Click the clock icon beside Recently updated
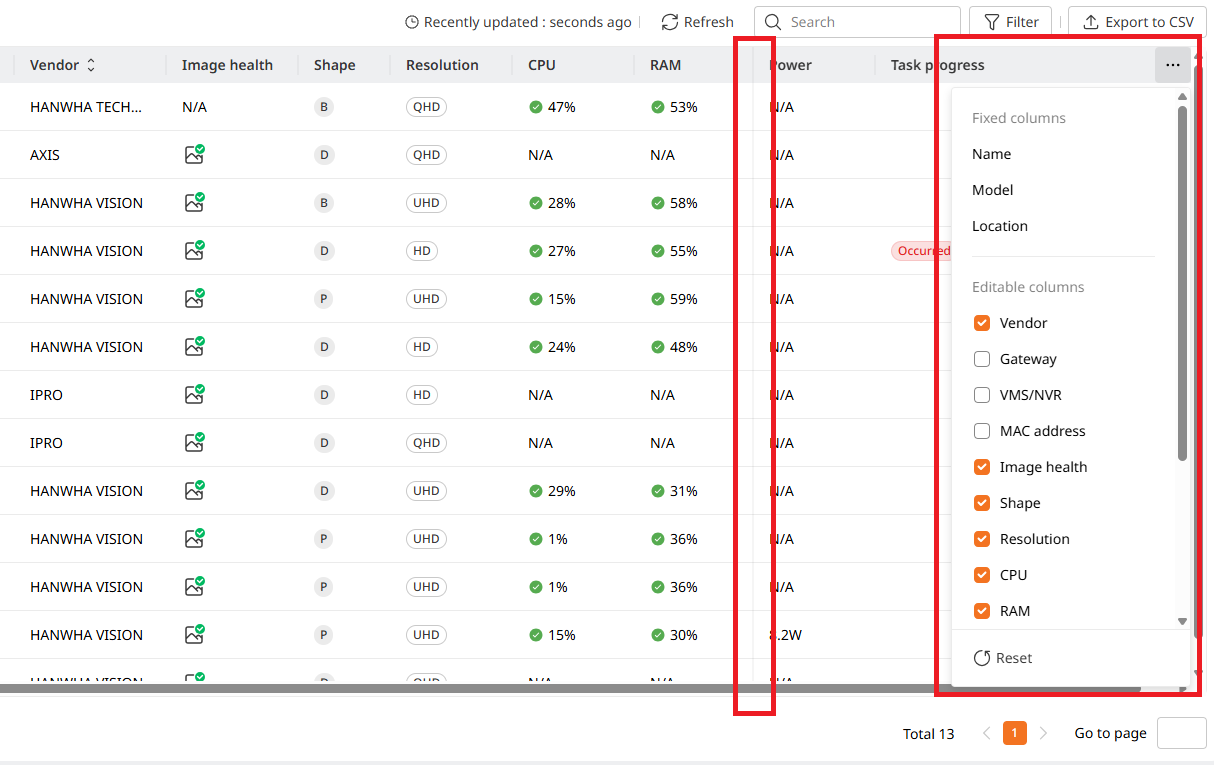This screenshot has height=765, width=1214. coord(411,22)
